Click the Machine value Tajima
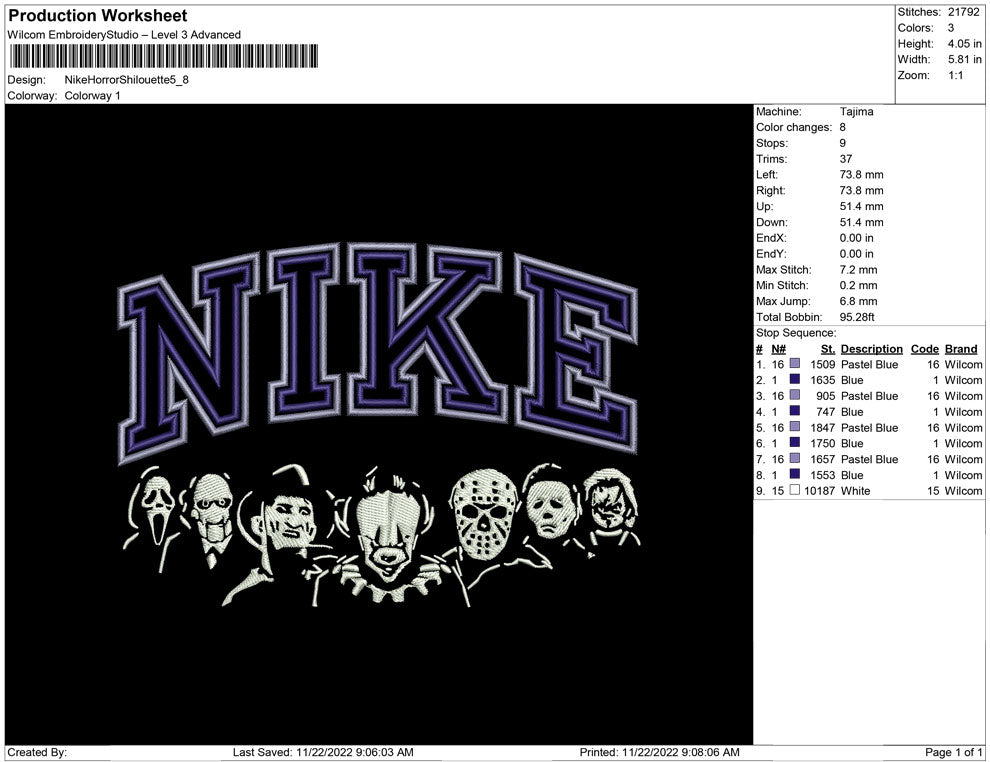Screen dimensions: 990x762 coord(857,111)
